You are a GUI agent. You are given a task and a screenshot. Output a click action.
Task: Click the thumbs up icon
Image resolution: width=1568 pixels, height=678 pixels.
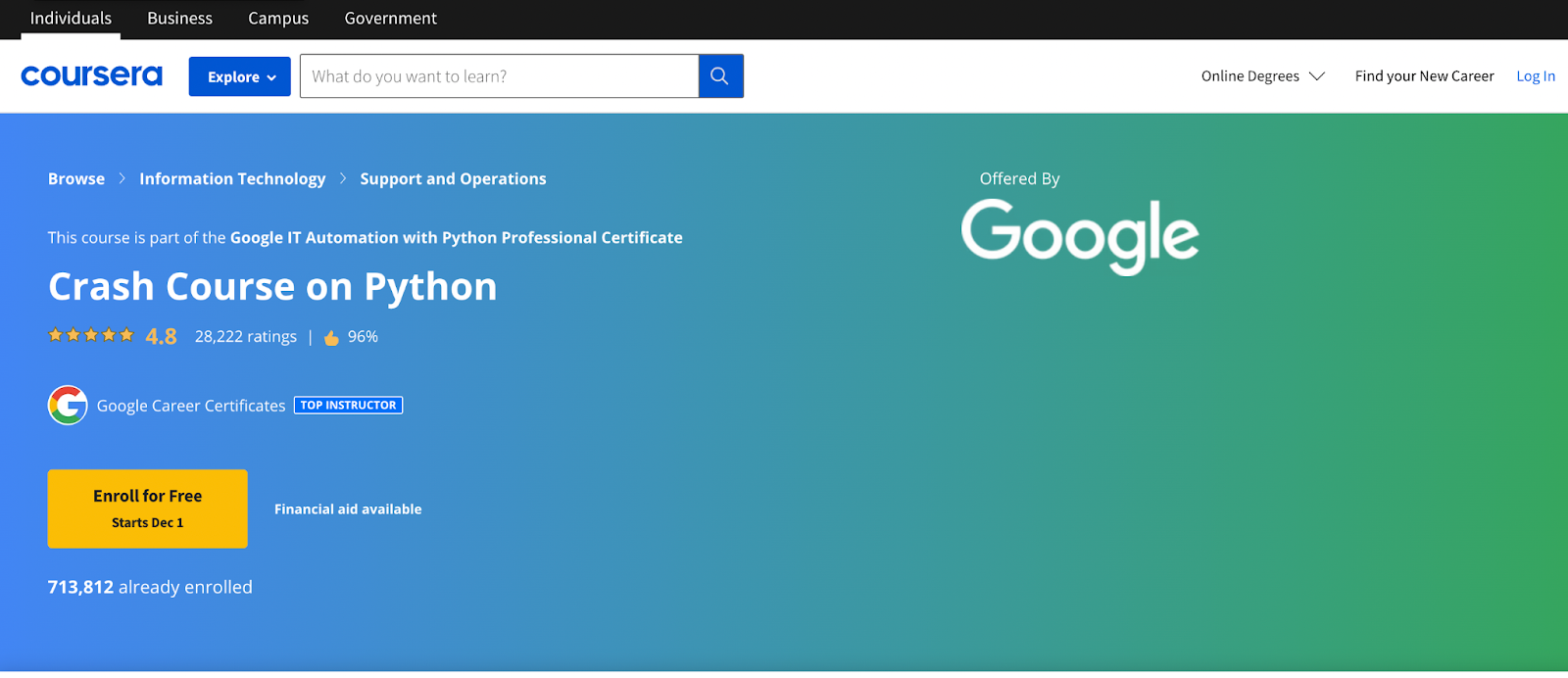tap(331, 338)
